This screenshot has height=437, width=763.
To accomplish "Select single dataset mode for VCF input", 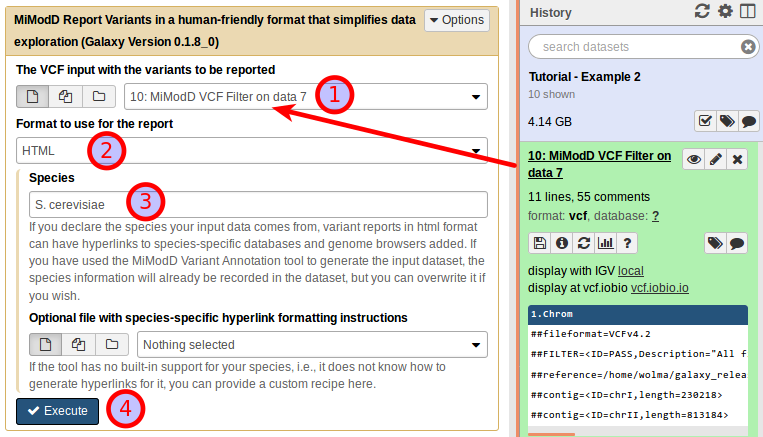I will point(33,96).
